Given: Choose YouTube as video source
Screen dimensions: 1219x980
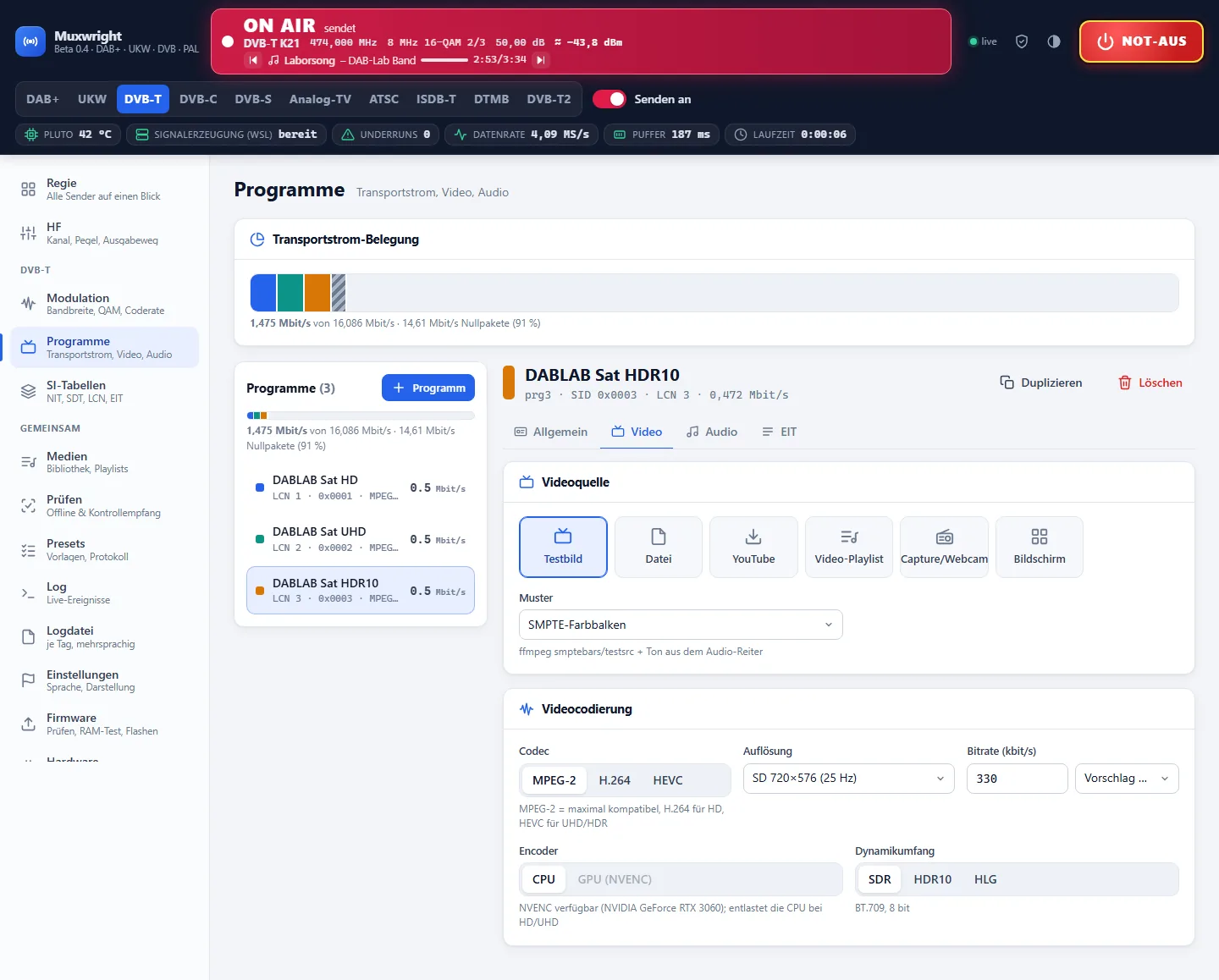Looking at the screenshot, I should coord(753,547).
